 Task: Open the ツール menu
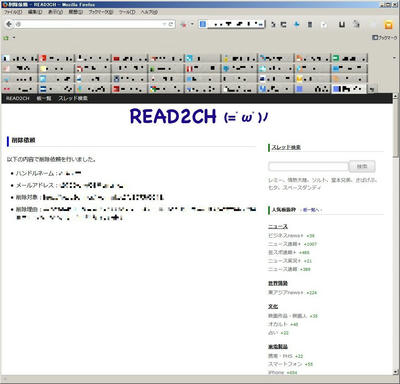[127, 12]
